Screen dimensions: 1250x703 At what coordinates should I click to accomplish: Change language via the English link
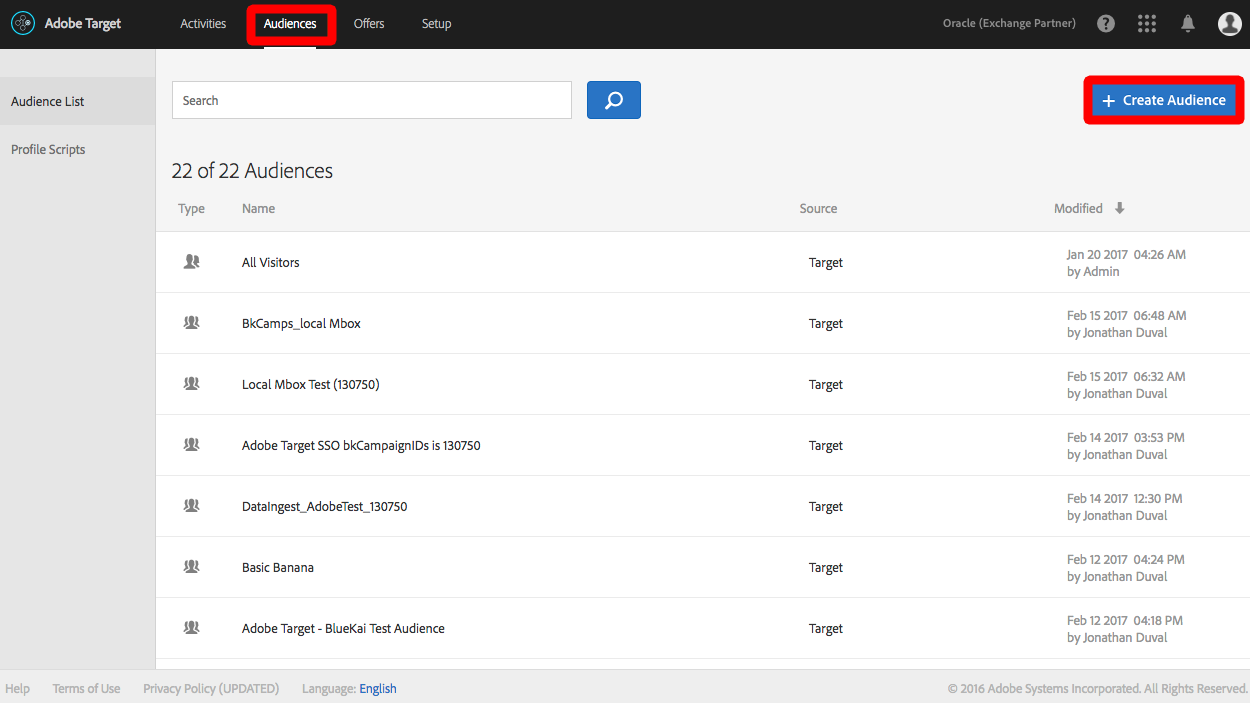378,688
